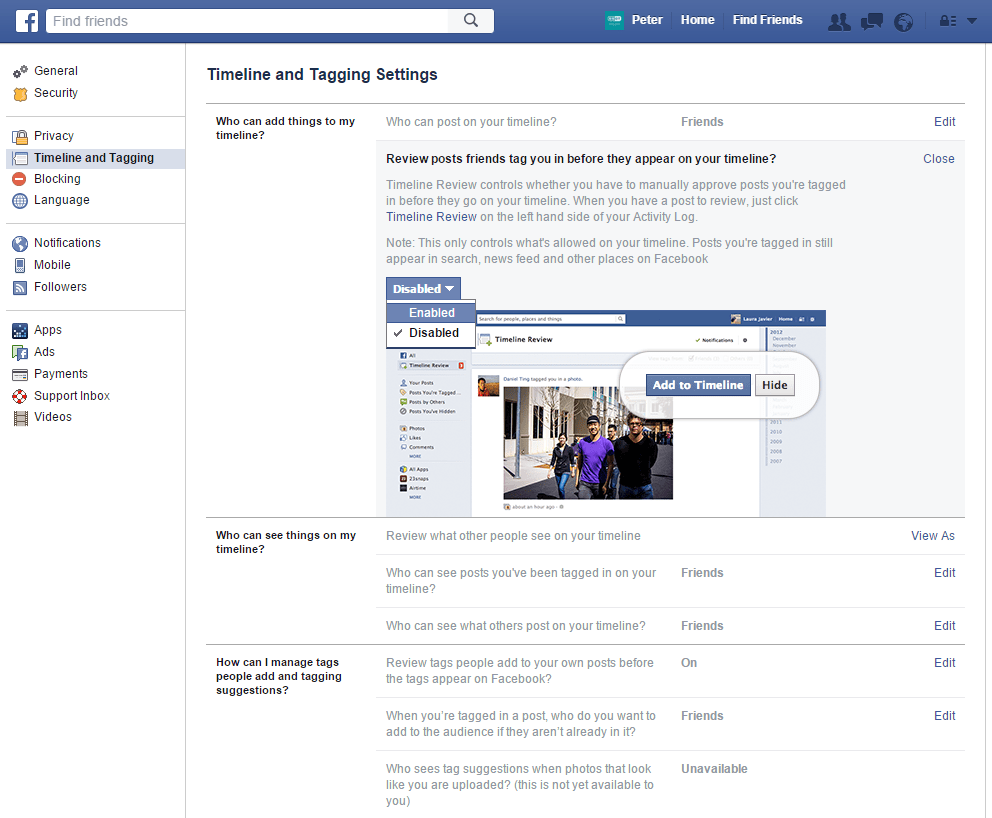Open Apps settings page
Image resolution: width=992 pixels, height=818 pixels.
tap(47, 330)
